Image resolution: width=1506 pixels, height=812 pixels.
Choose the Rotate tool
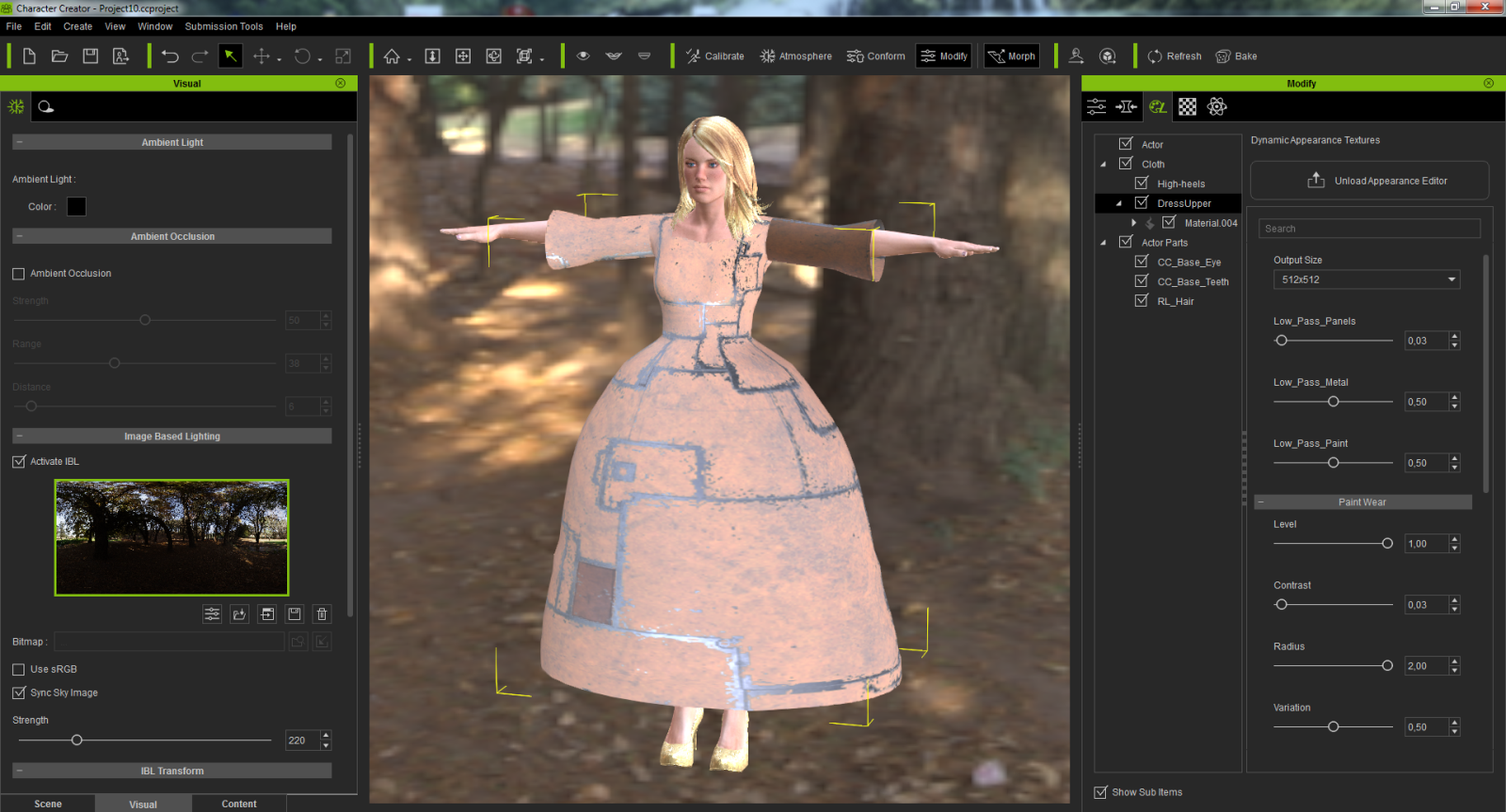[302, 56]
